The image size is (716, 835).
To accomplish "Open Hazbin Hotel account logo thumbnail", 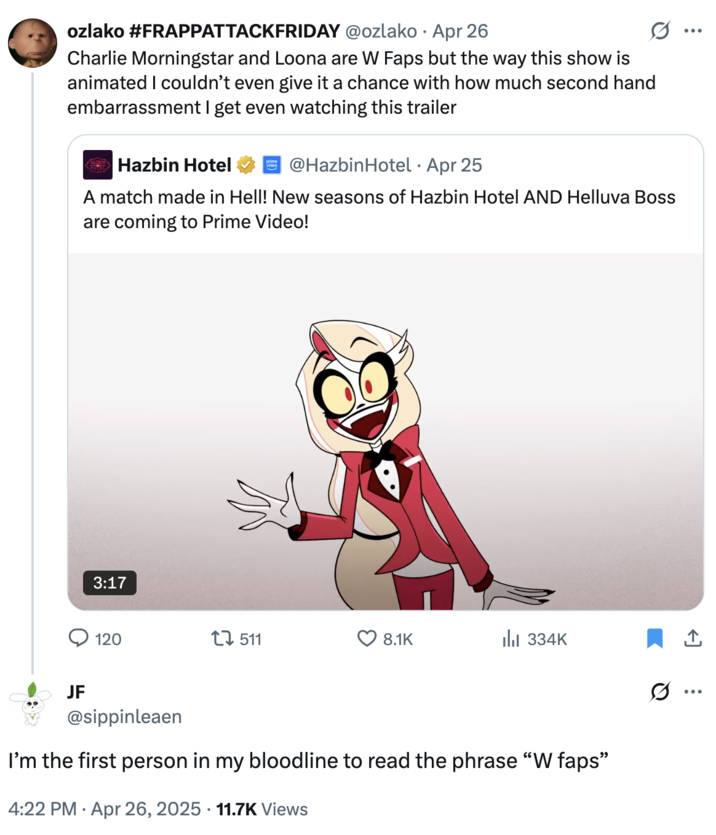I will pyautogui.click(x=97, y=165).
